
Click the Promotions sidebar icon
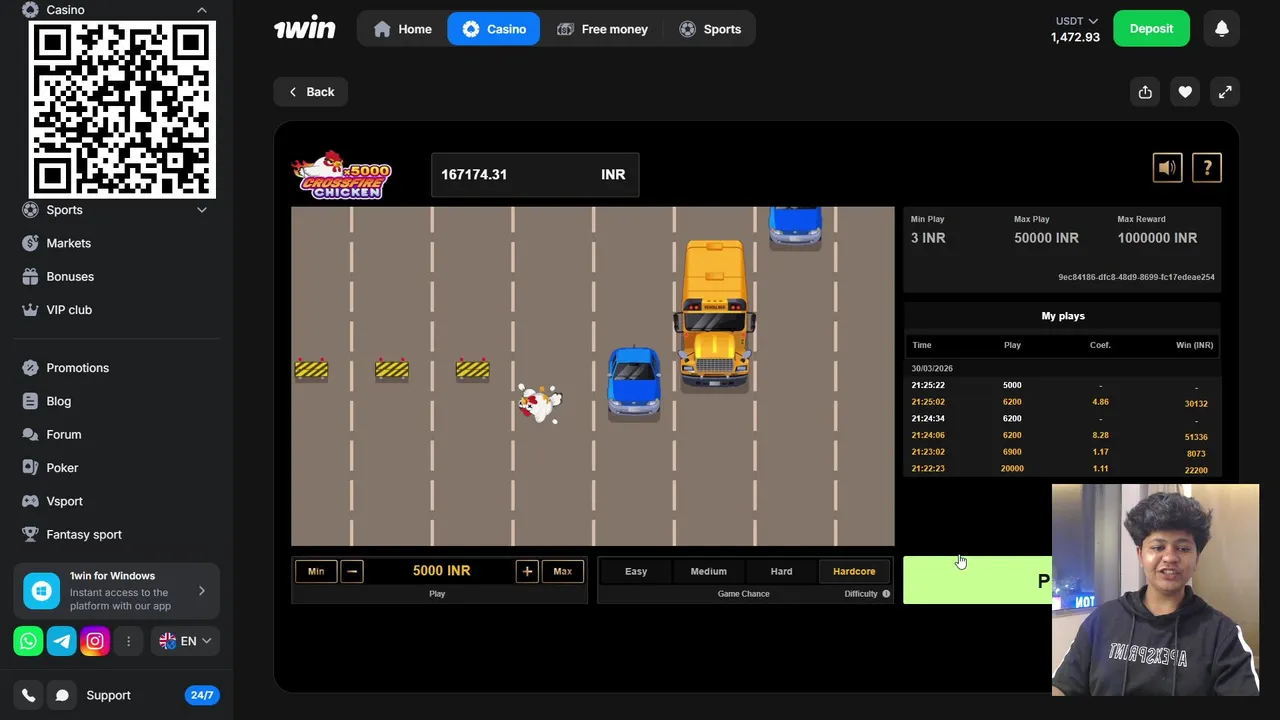[x=30, y=368]
